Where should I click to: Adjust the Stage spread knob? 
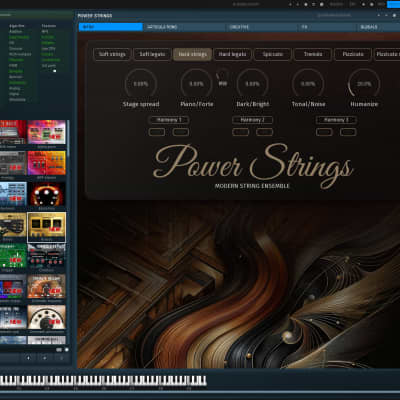pyautogui.click(x=141, y=84)
